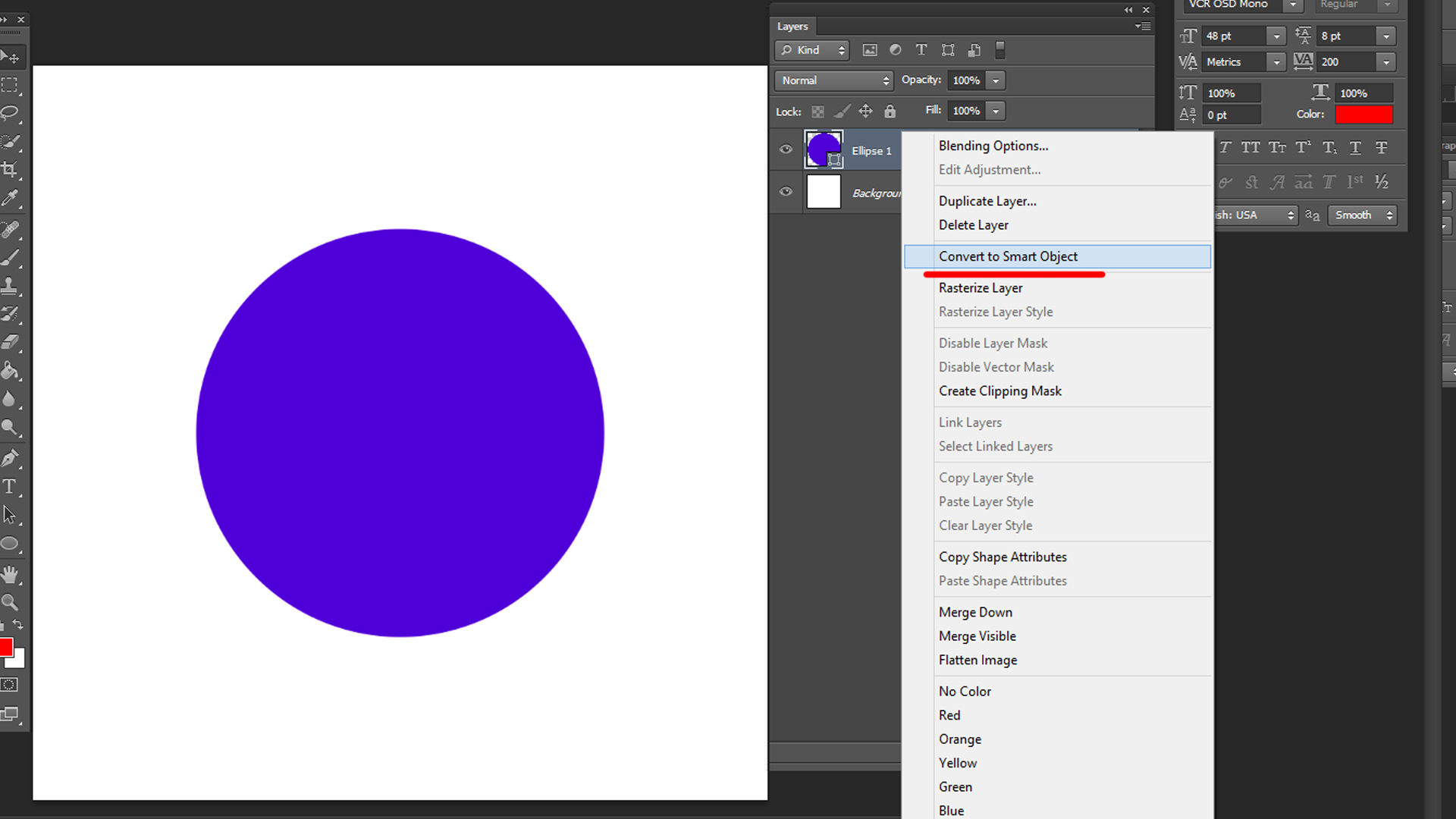This screenshot has height=819, width=1456.
Task: Open the 48 pt font size dropdown
Action: [x=1277, y=36]
